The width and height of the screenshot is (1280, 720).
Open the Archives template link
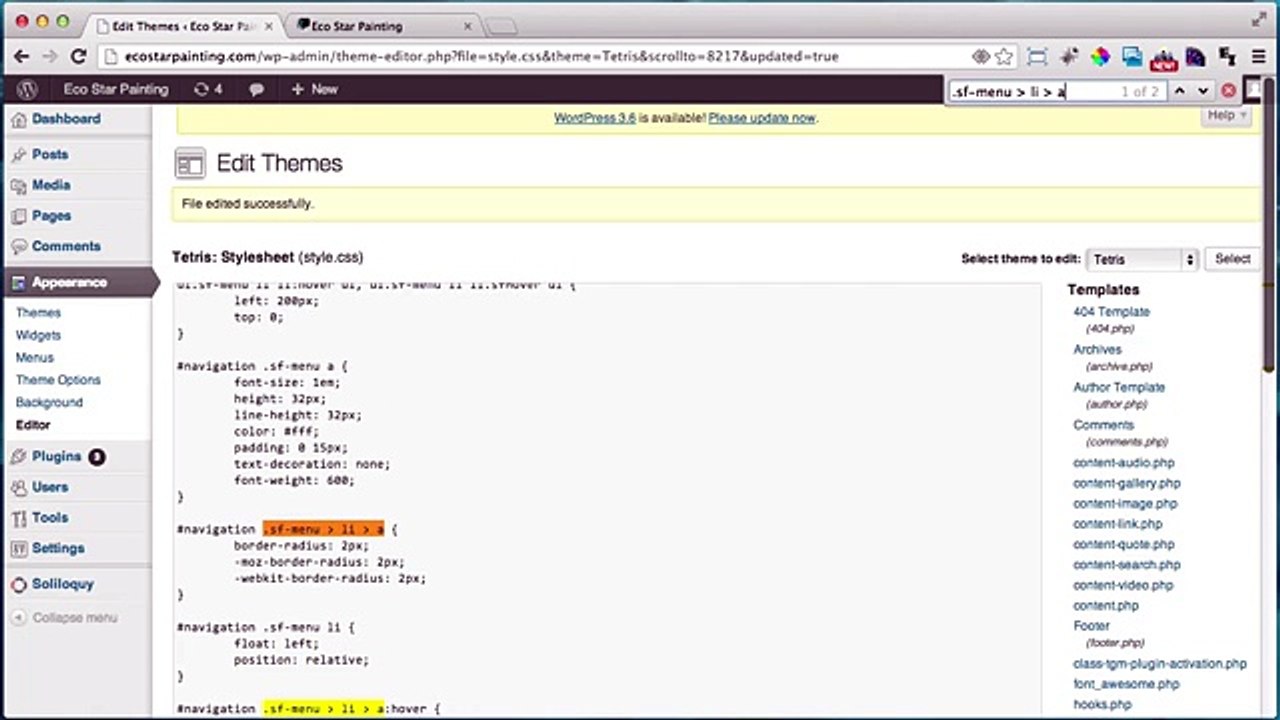pyautogui.click(x=1097, y=350)
